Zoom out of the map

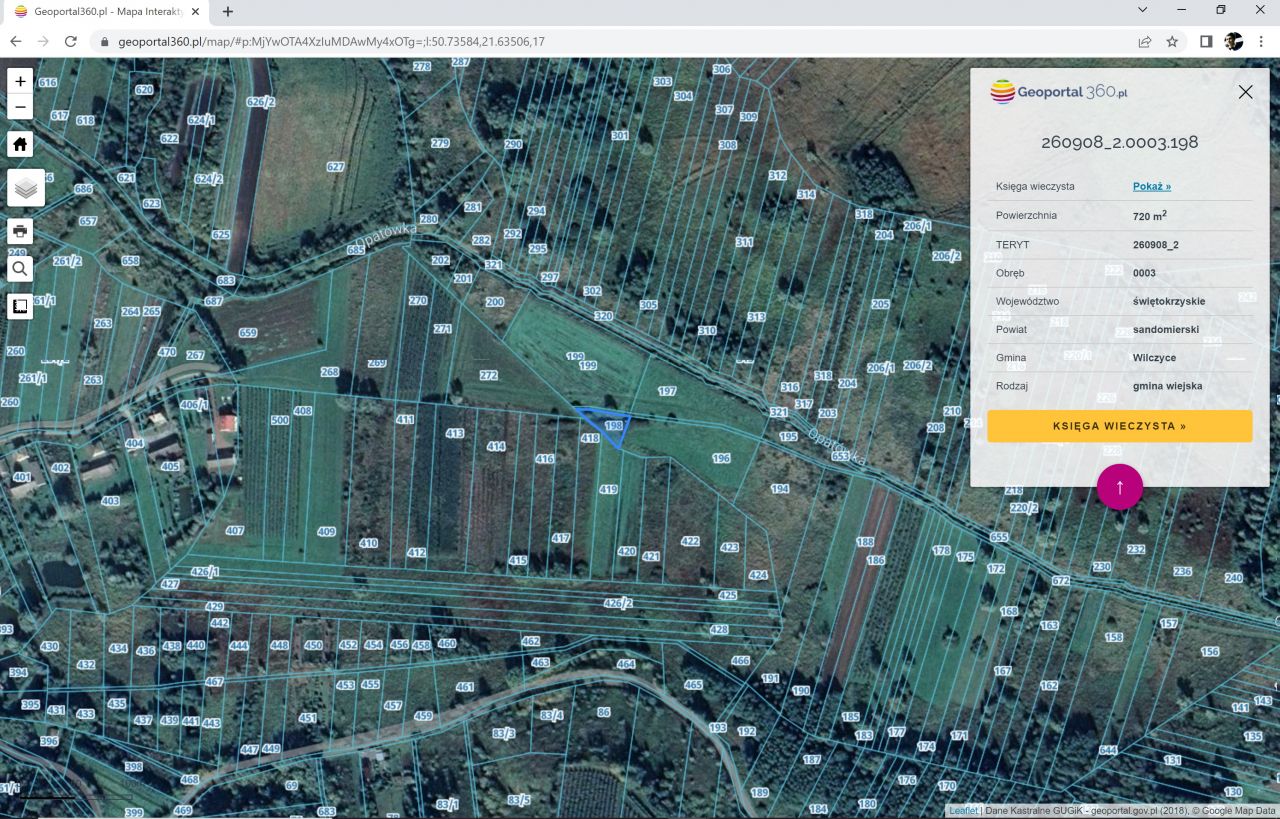pyautogui.click(x=20, y=107)
